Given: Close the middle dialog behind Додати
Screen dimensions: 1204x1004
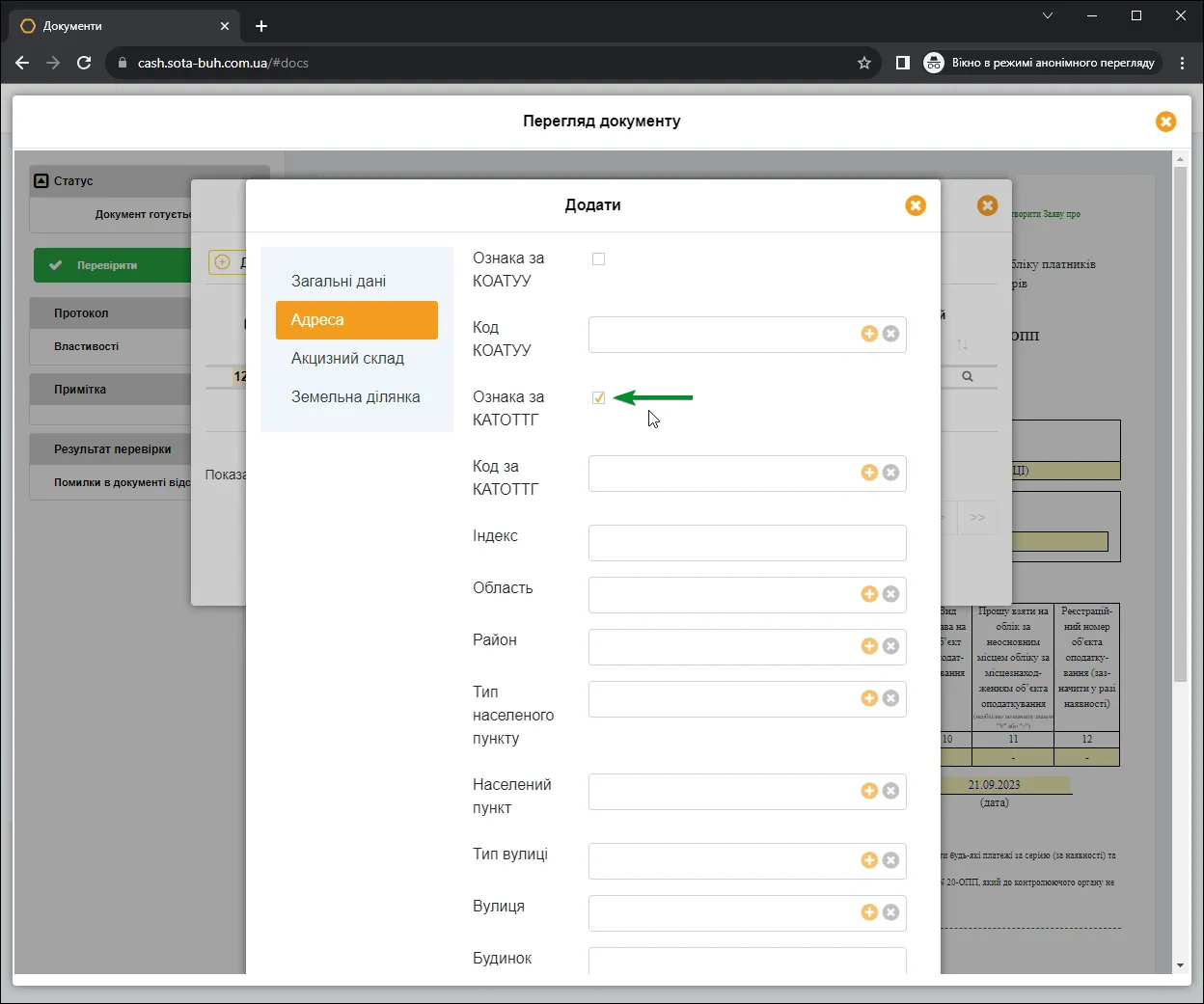Looking at the screenshot, I should [x=987, y=205].
